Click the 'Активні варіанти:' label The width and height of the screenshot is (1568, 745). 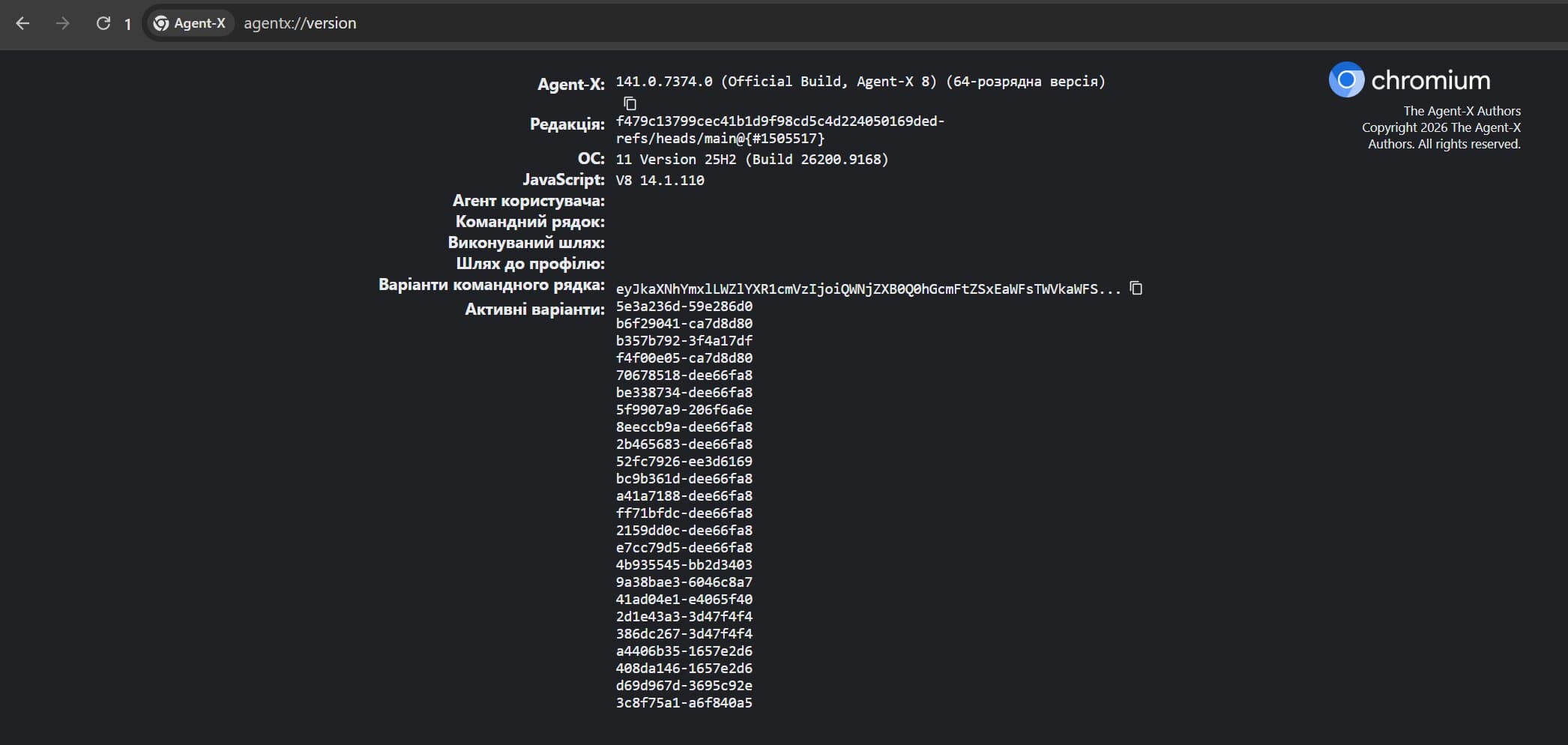click(x=535, y=310)
